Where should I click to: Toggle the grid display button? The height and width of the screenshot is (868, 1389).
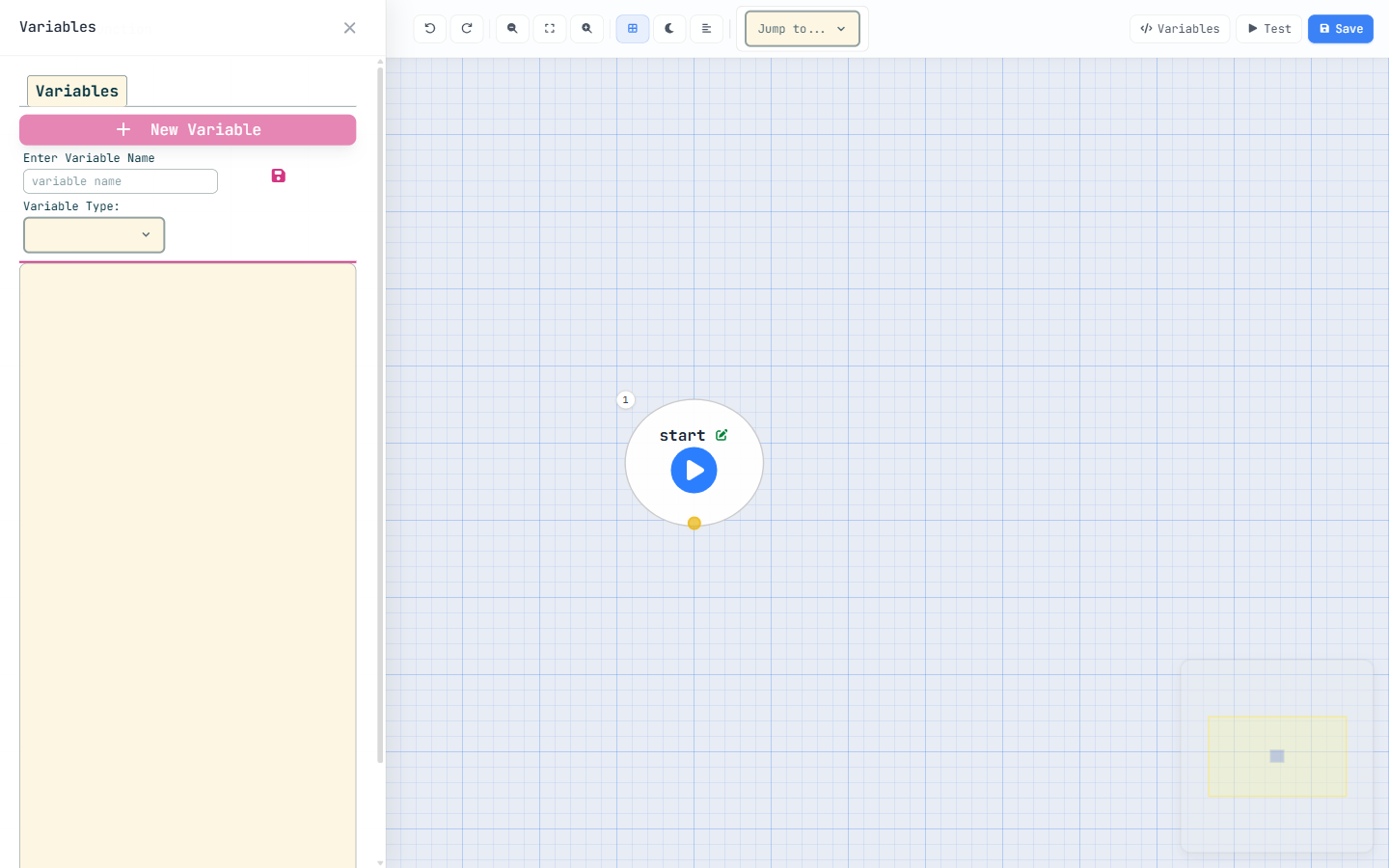coord(633,29)
